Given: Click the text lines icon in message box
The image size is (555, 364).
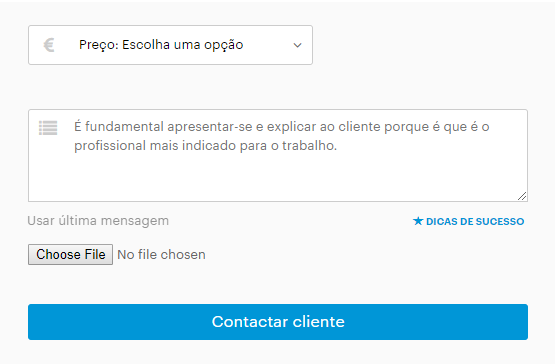Looking at the screenshot, I should tap(48, 128).
